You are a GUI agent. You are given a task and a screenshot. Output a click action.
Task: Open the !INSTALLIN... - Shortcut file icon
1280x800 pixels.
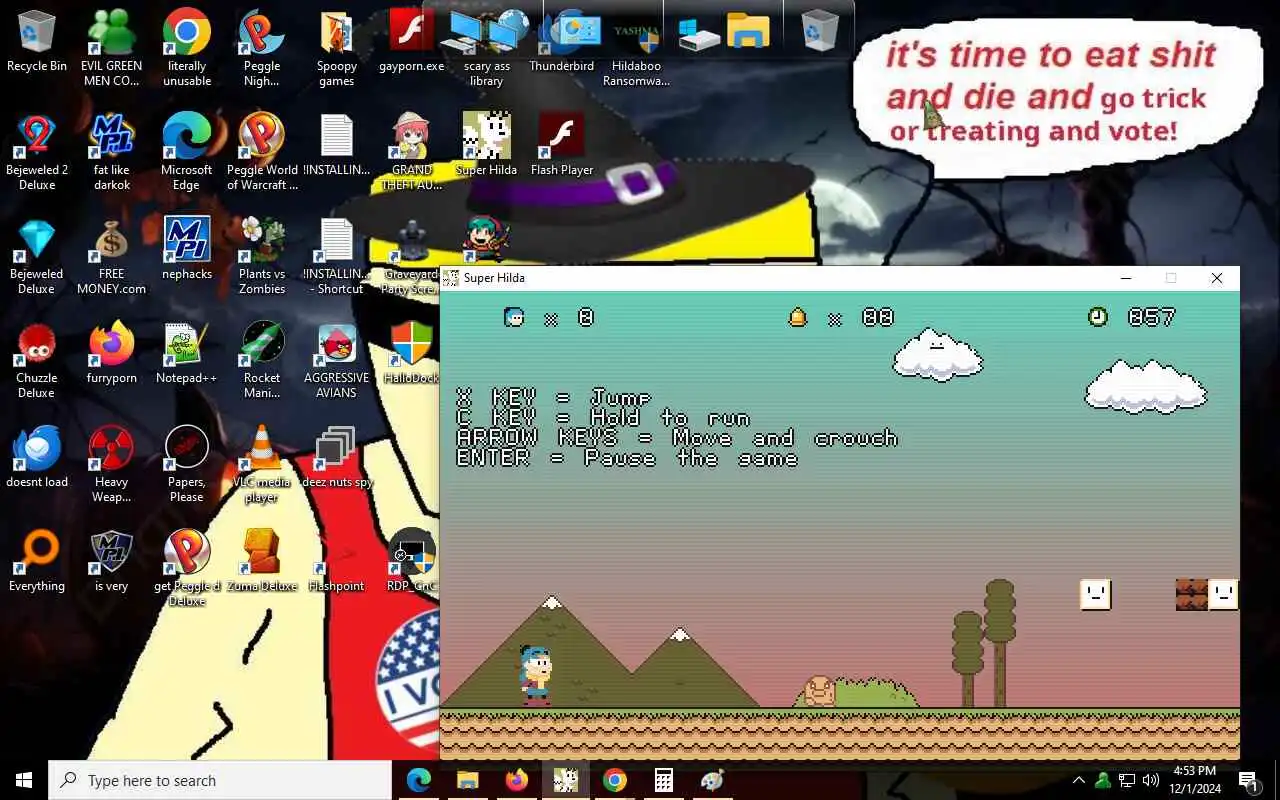[x=337, y=256]
